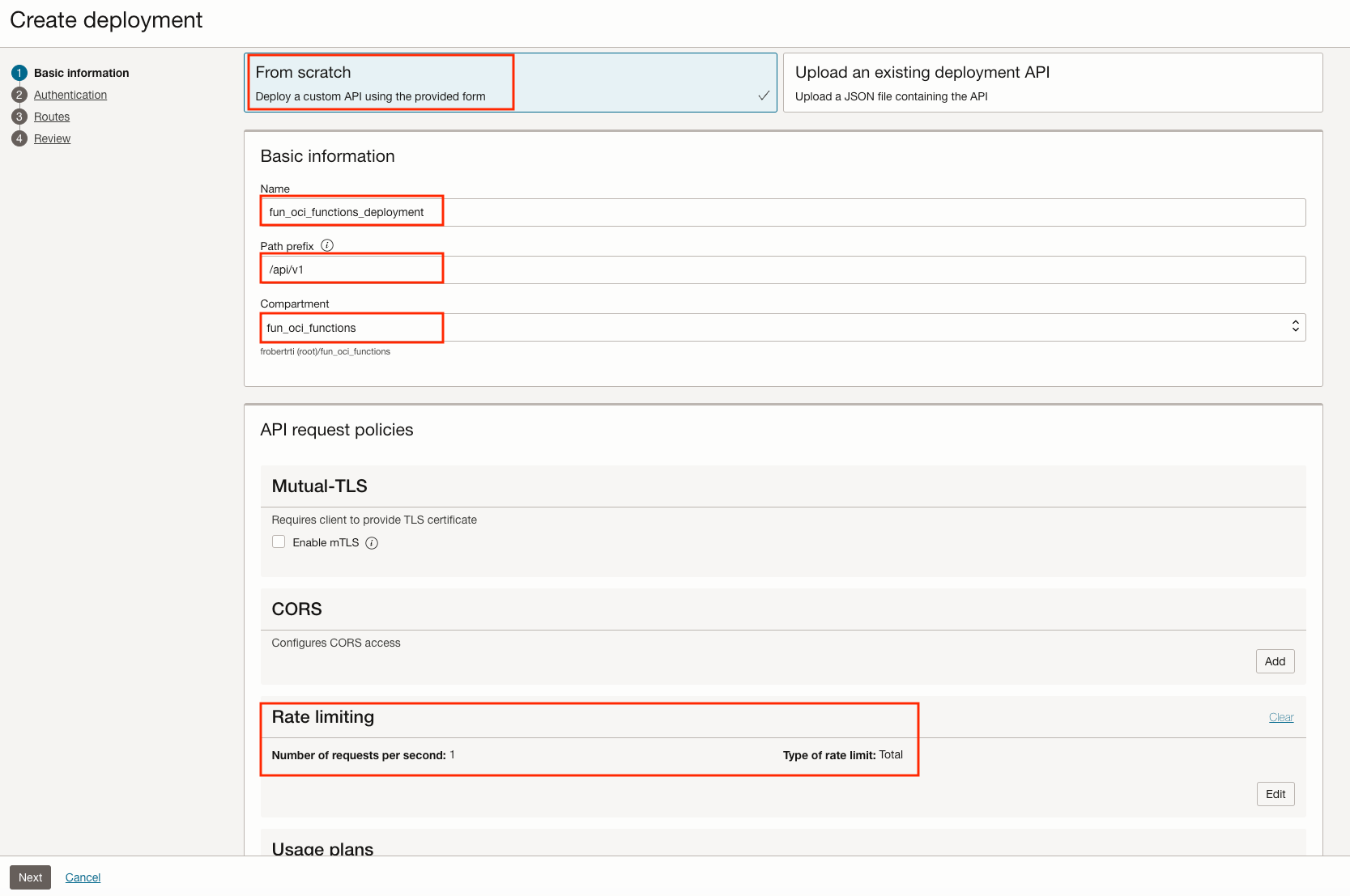
Task: Click step 2 circle icon for Authentication
Action: (19, 95)
